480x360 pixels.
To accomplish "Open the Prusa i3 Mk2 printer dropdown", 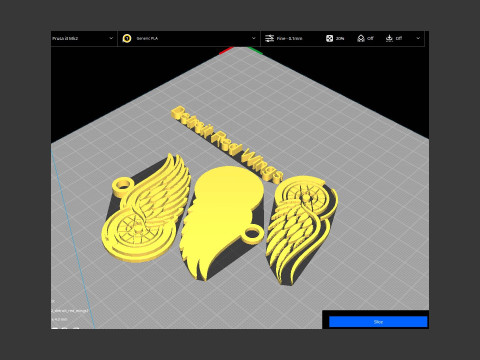I will pyautogui.click(x=83, y=38).
